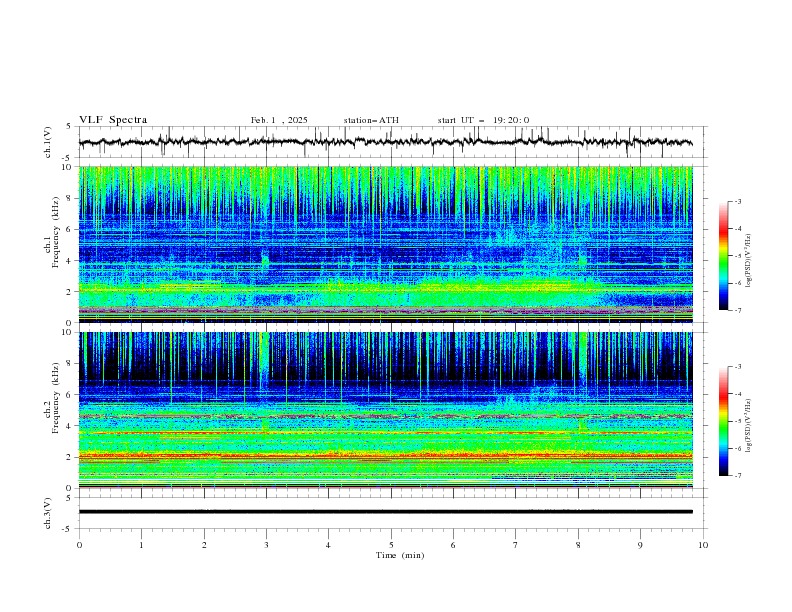This screenshot has width=792, height=612.
Task: Click the 'ch.1(V)' waveform axis label
Action: [48, 142]
